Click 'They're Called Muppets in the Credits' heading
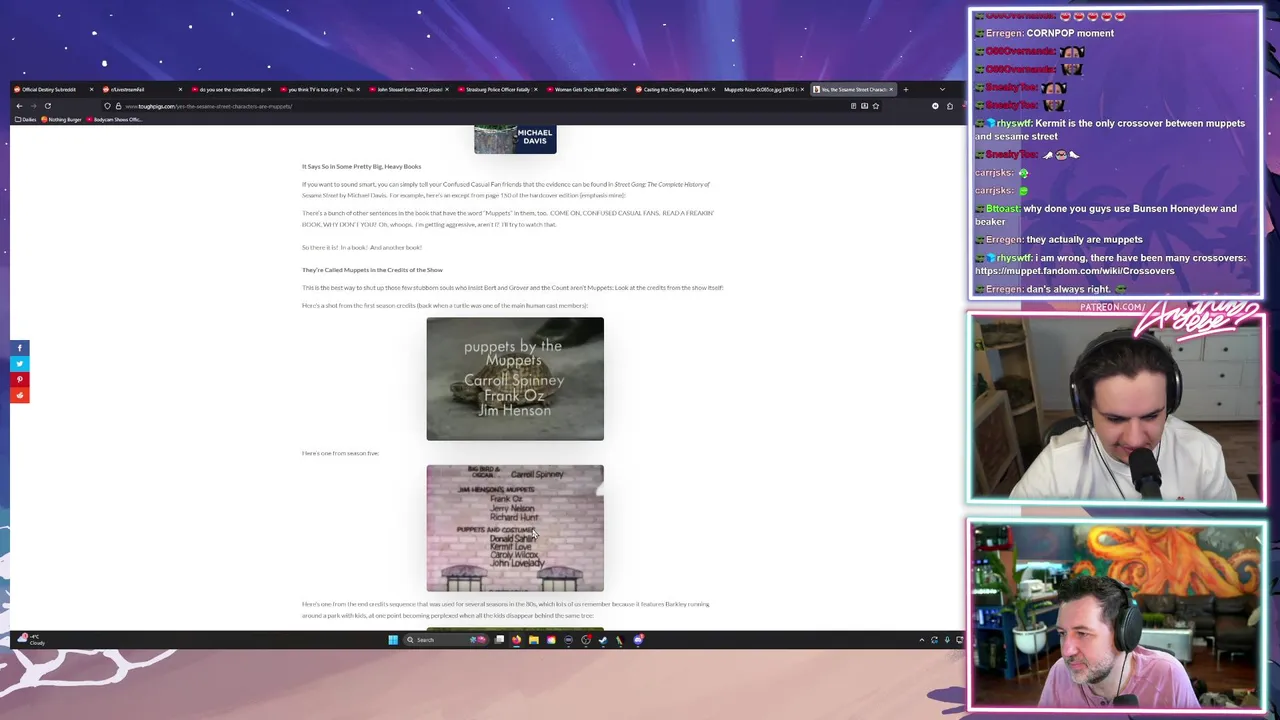This screenshot has width=1280, height=720. click(372, 270)
